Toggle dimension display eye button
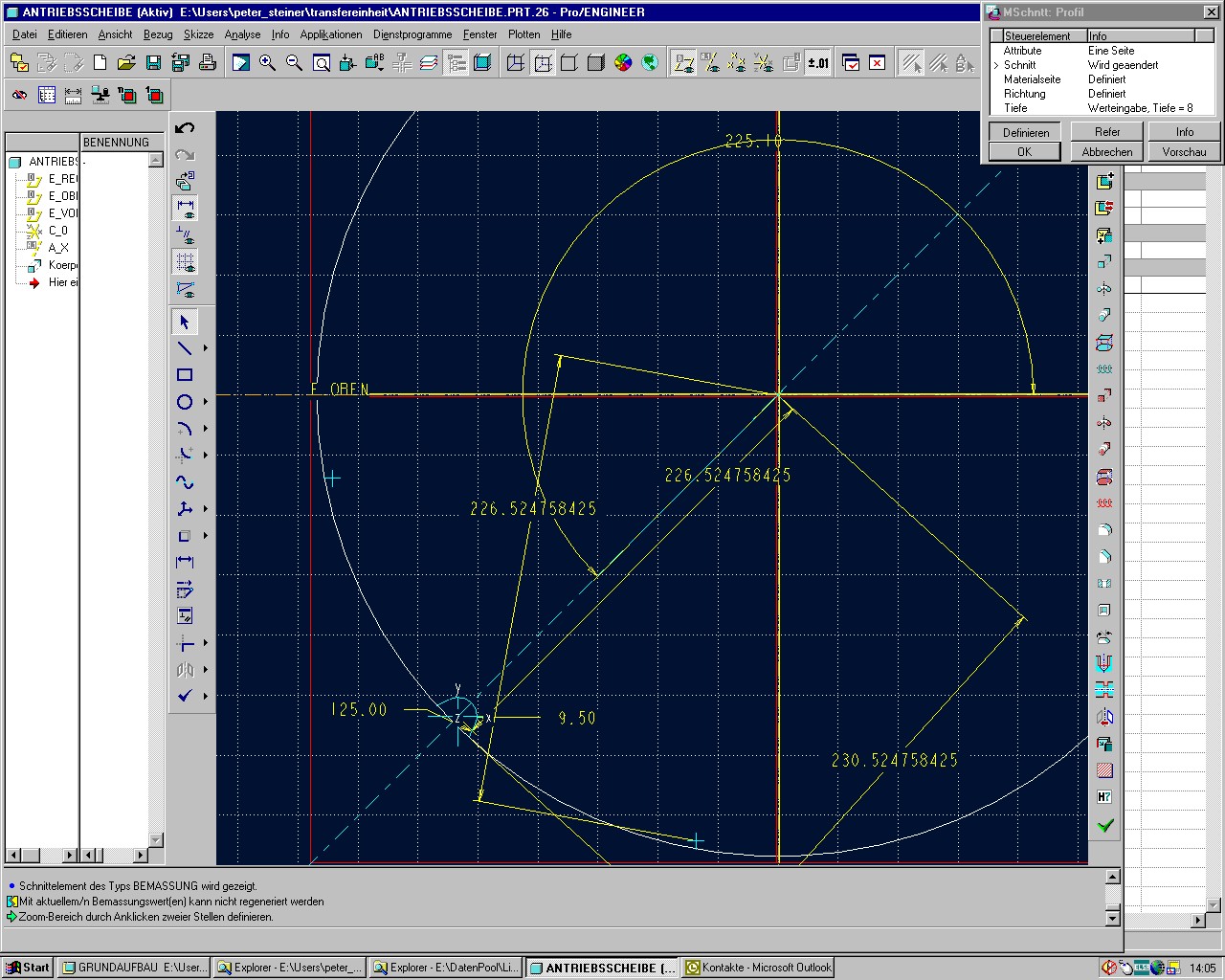The image size is (1225, 980). click(185, 208)
